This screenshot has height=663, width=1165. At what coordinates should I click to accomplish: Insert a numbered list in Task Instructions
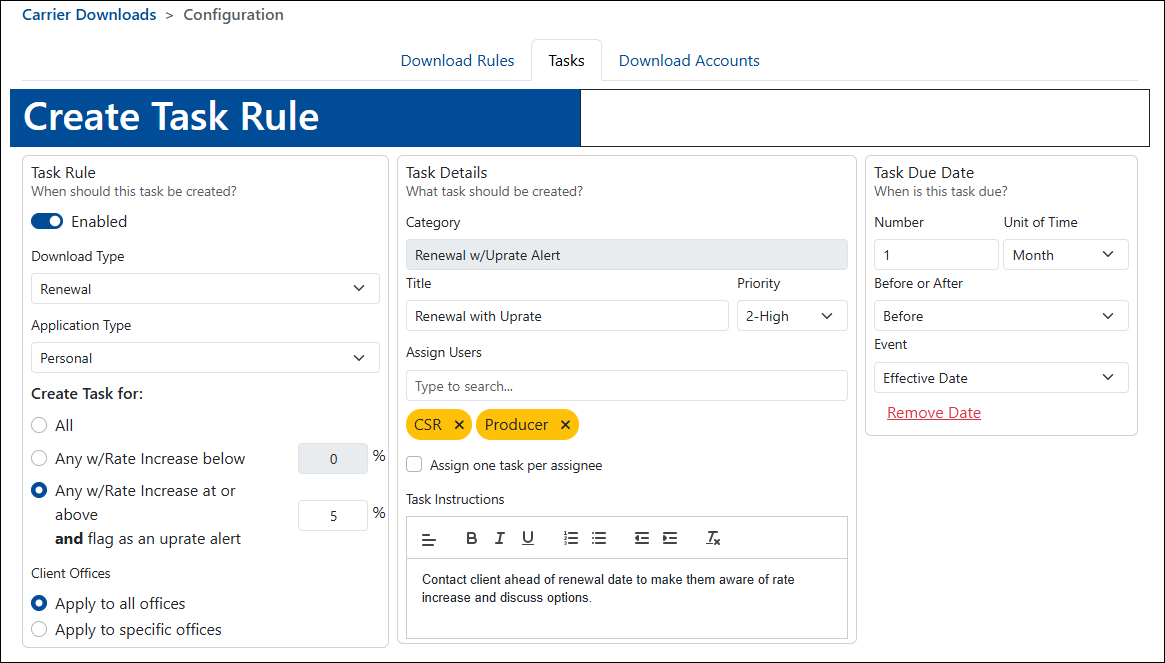coord(570,538)
